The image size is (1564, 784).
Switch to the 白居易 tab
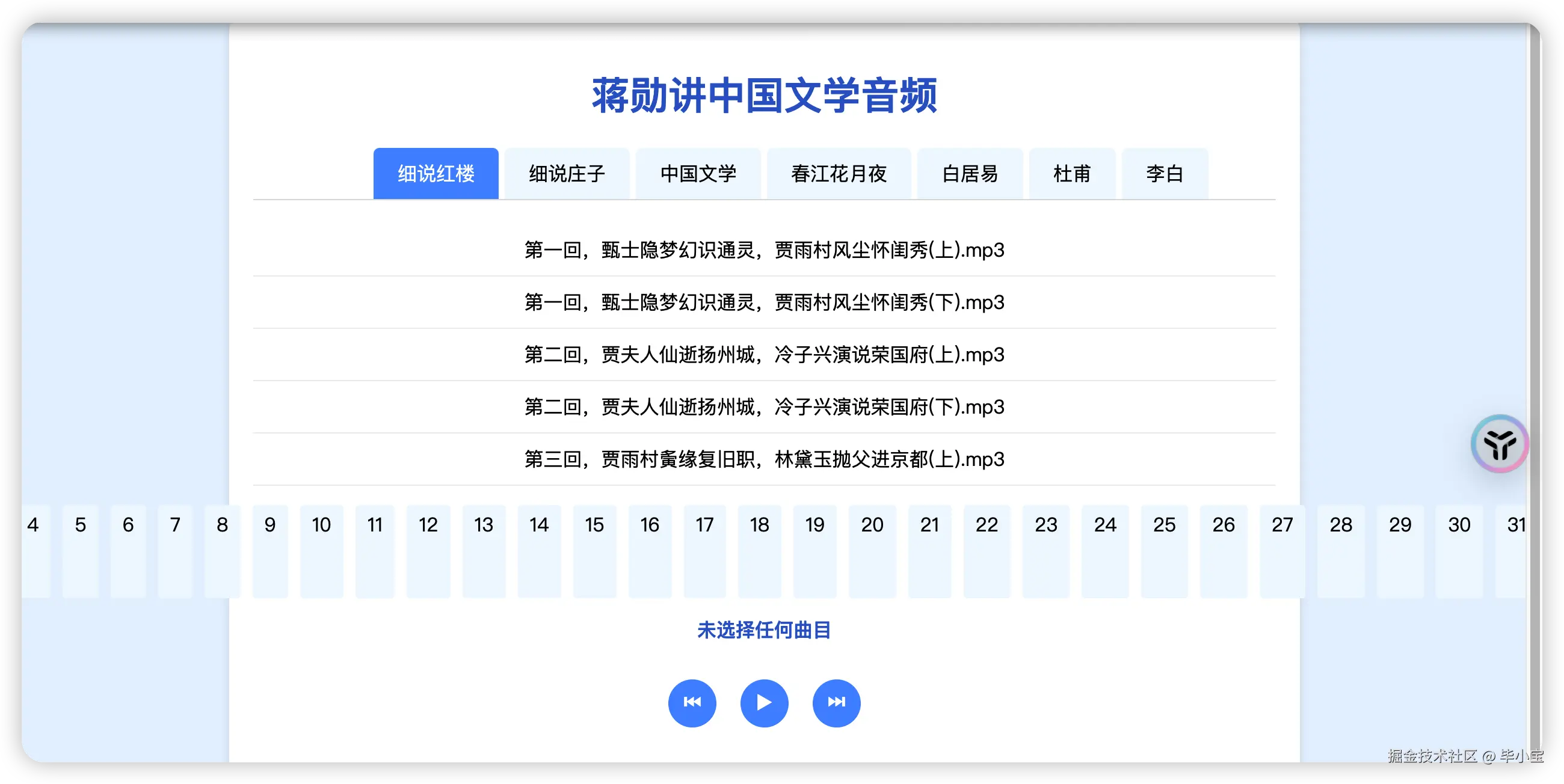pos(970,174)
